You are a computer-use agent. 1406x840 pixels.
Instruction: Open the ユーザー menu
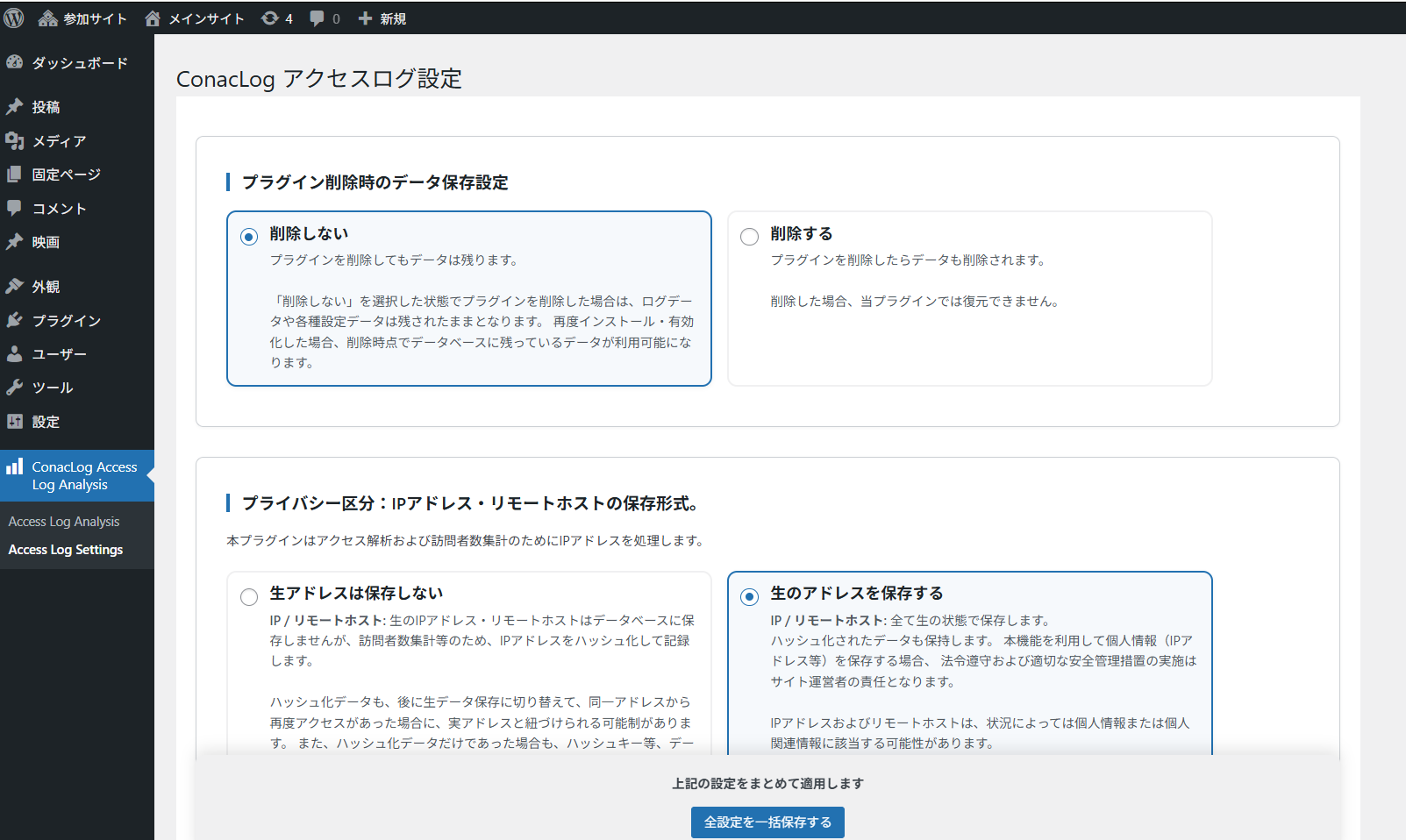coord(77,353)
